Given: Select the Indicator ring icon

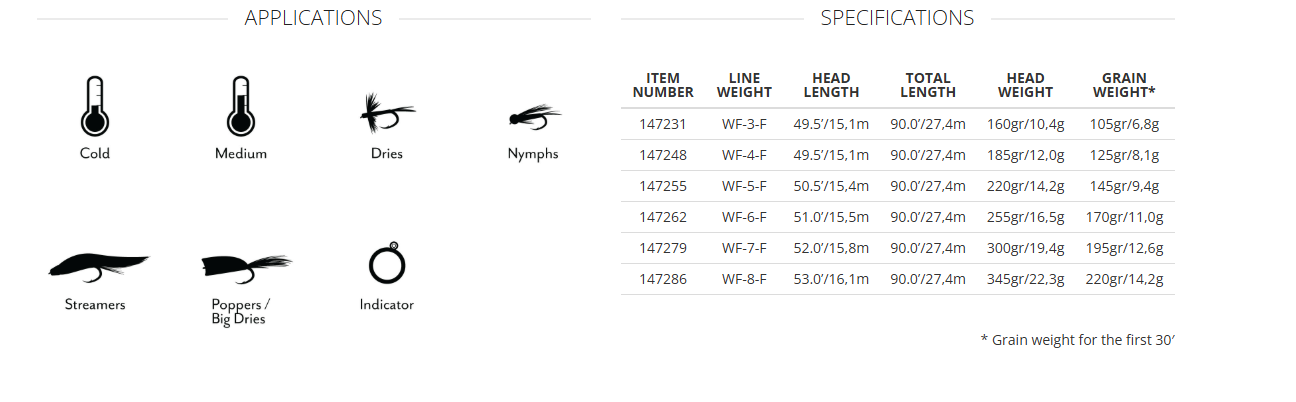Looking at the screenshot, I should point(386,263).
